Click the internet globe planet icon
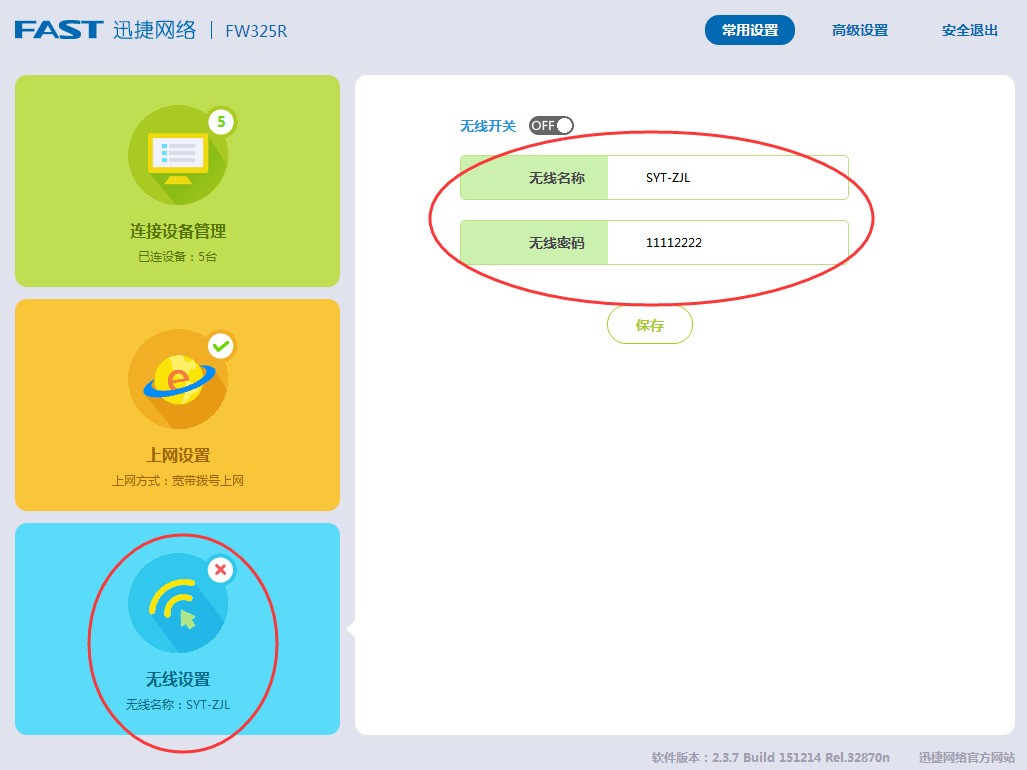 pyautogui.click(x=178, y=379)
